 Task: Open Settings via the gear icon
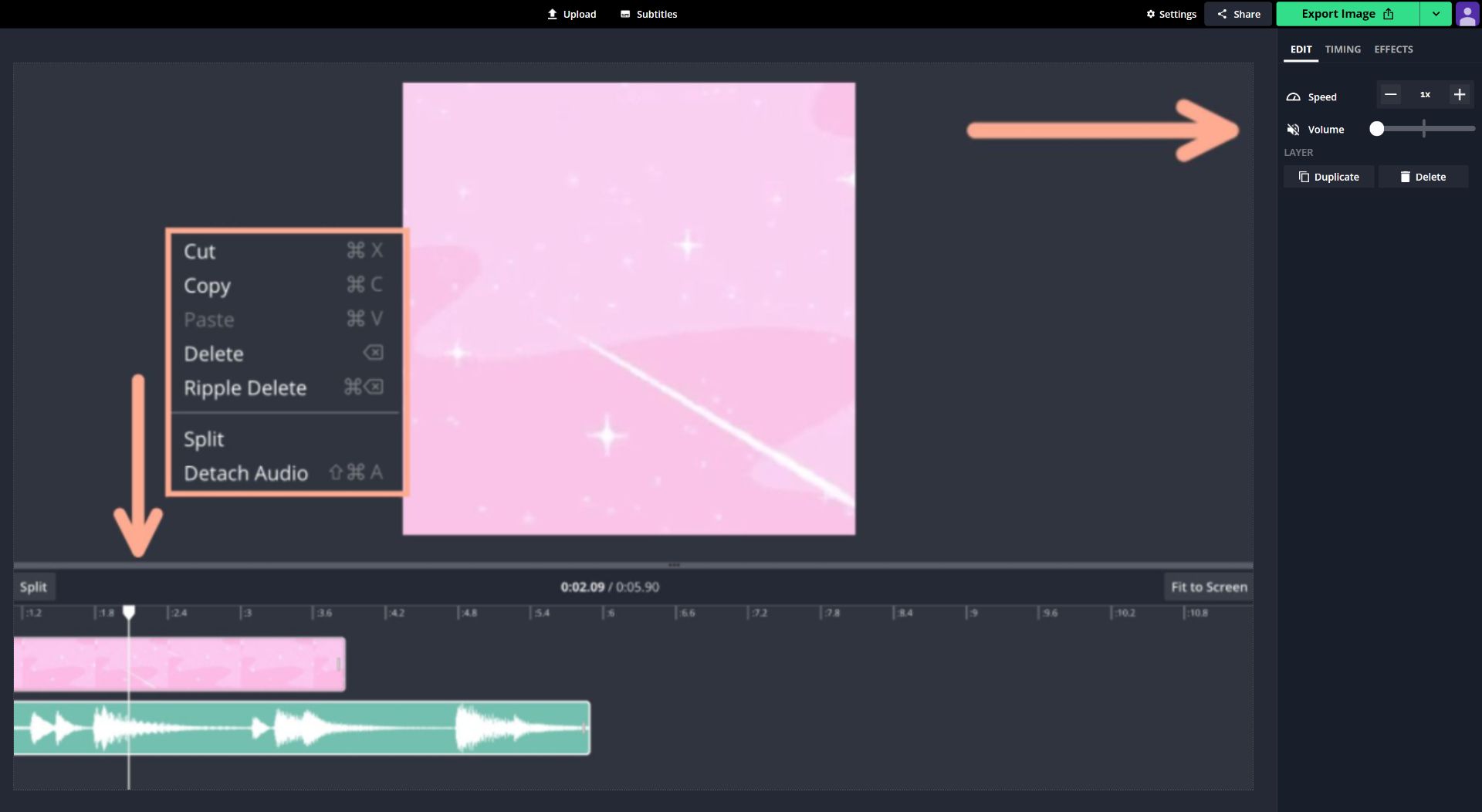tap(1152, 13)
